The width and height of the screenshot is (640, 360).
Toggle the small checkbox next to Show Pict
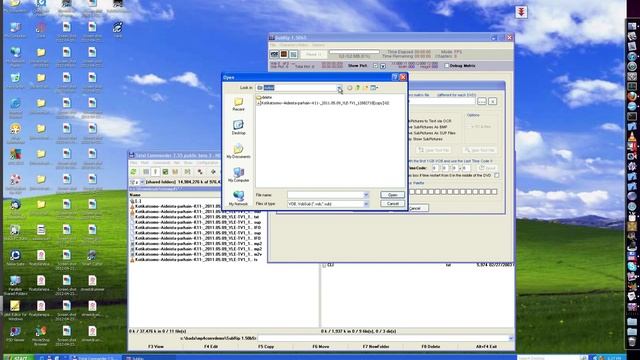[375, 65]
